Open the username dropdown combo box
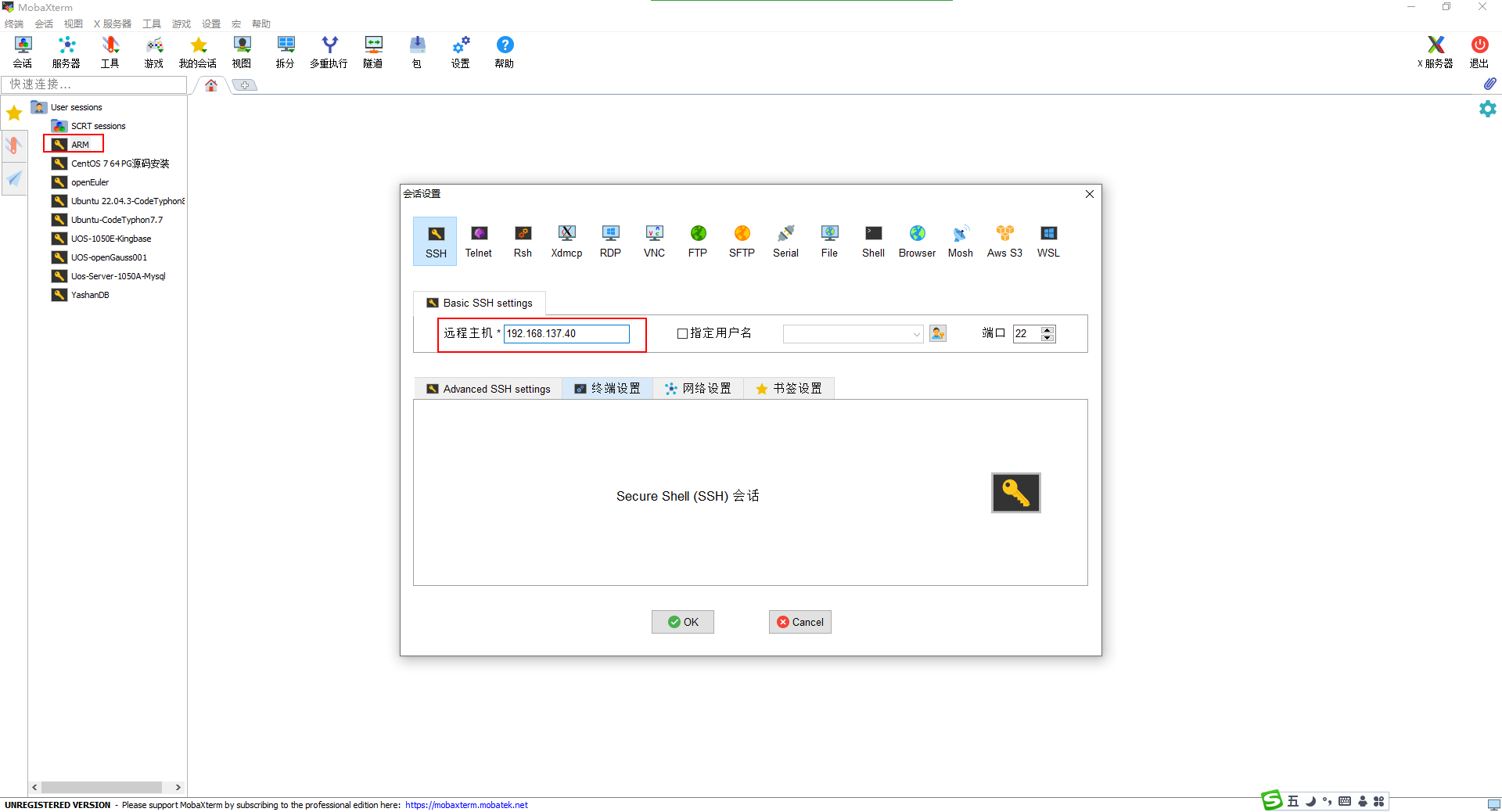 [x=853, y=334]
